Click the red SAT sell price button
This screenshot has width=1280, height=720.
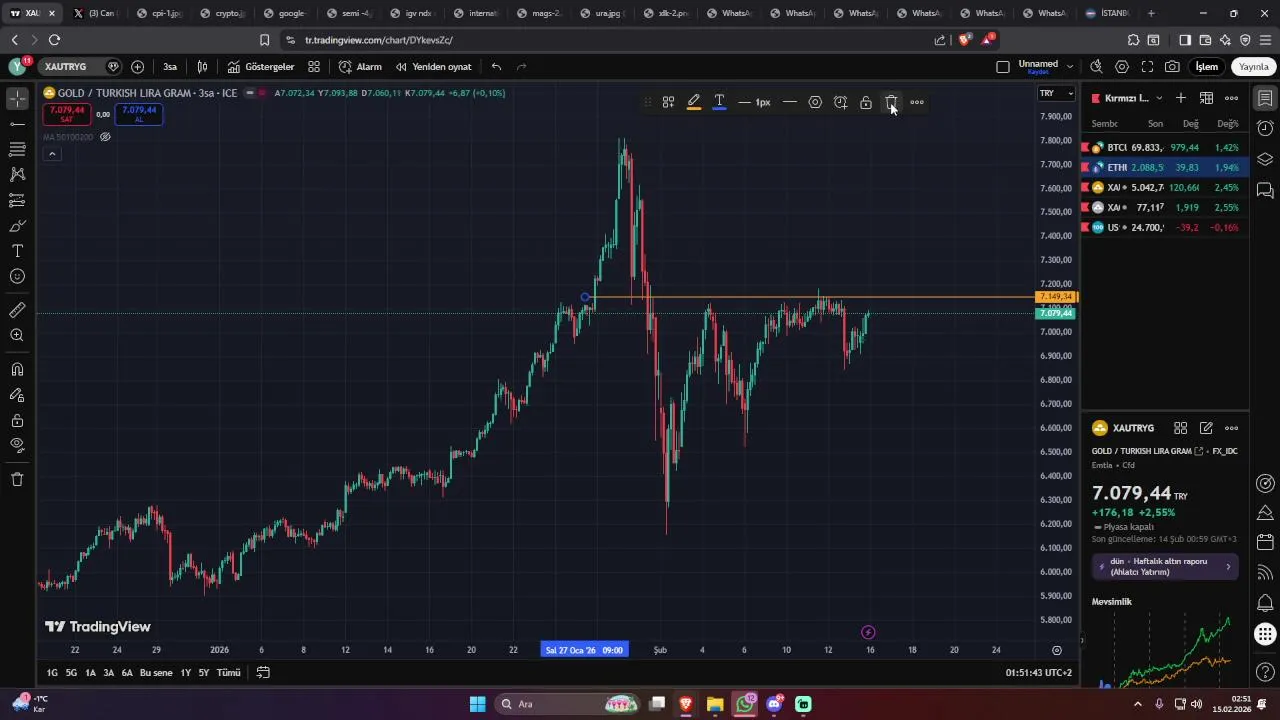pyautogui.click(x=66, y=114)
